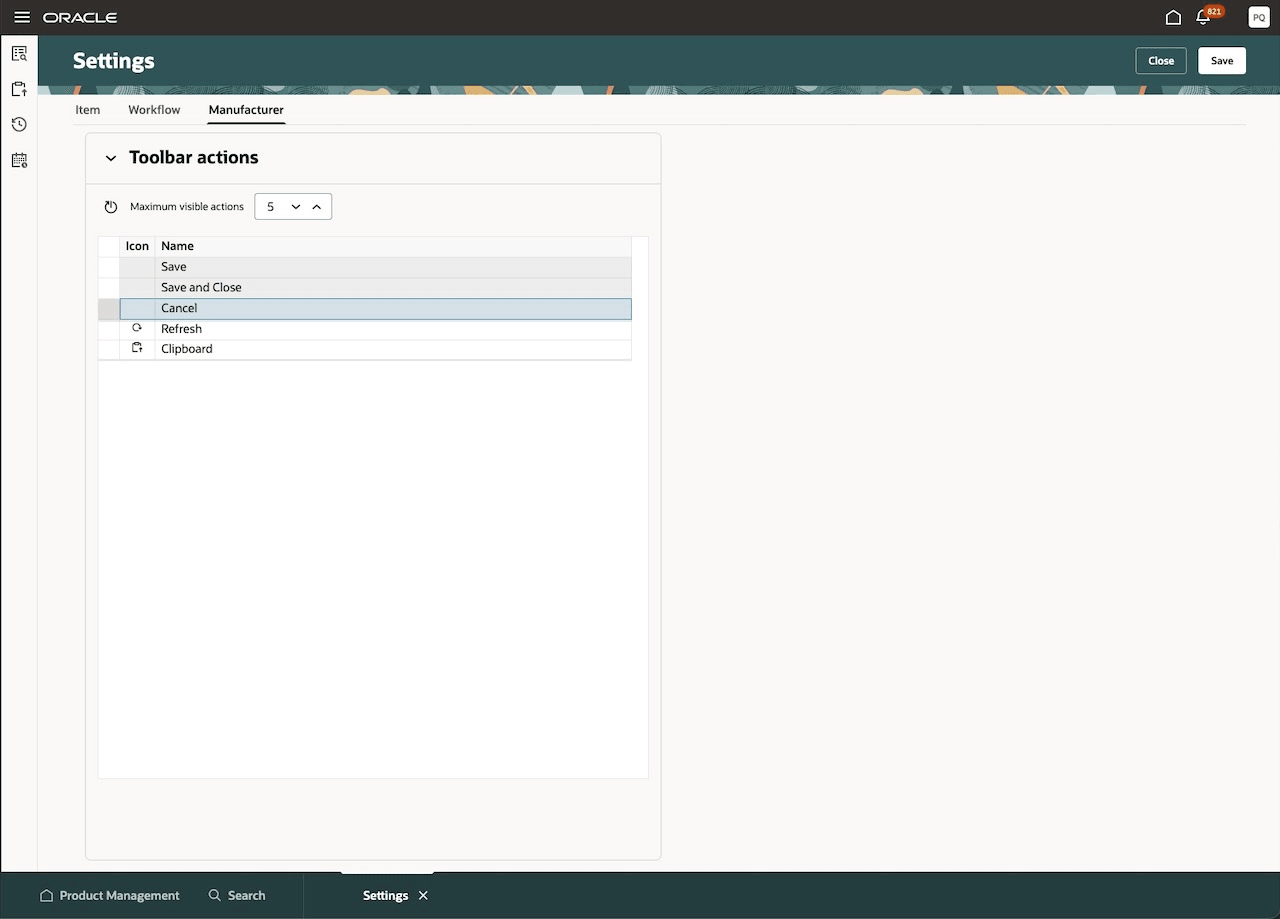Click the Product Management home icon
The height and width of the screenshot is (919, 1280).
click(x=46, y=896)
